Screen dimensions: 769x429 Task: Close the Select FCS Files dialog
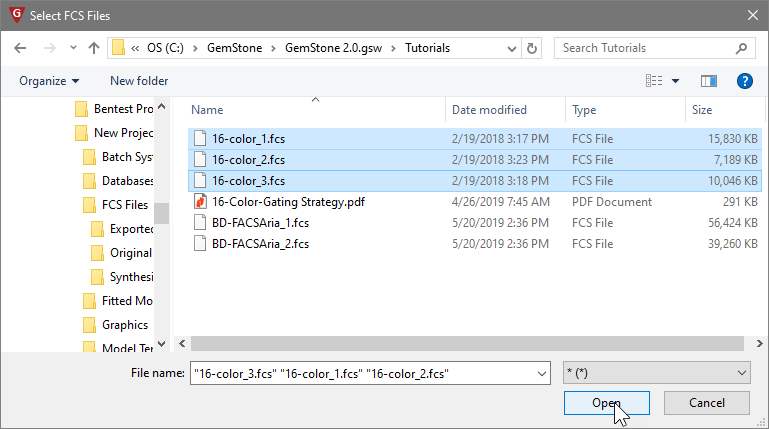coord(753,15)
